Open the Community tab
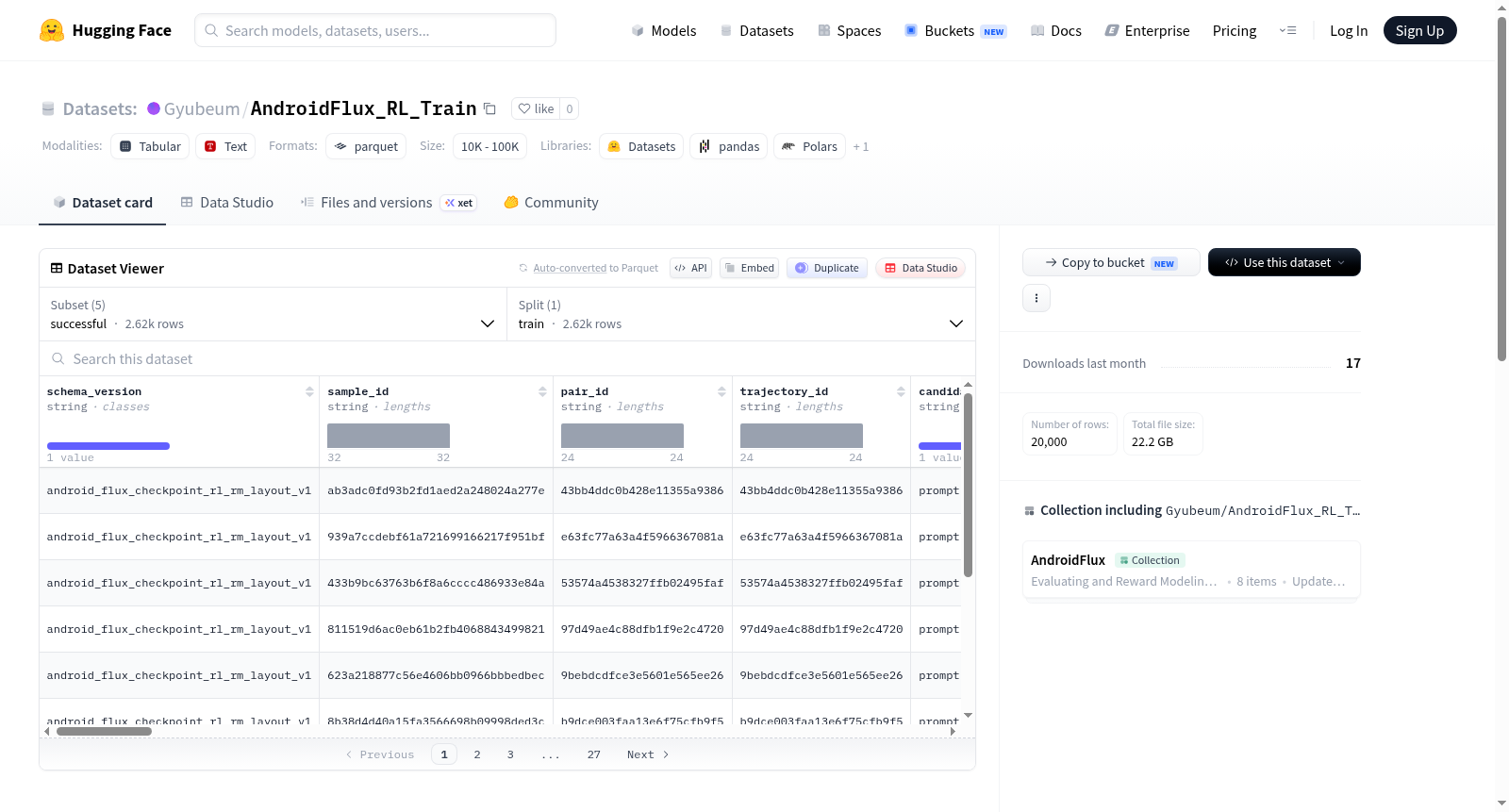 (552, 203)
